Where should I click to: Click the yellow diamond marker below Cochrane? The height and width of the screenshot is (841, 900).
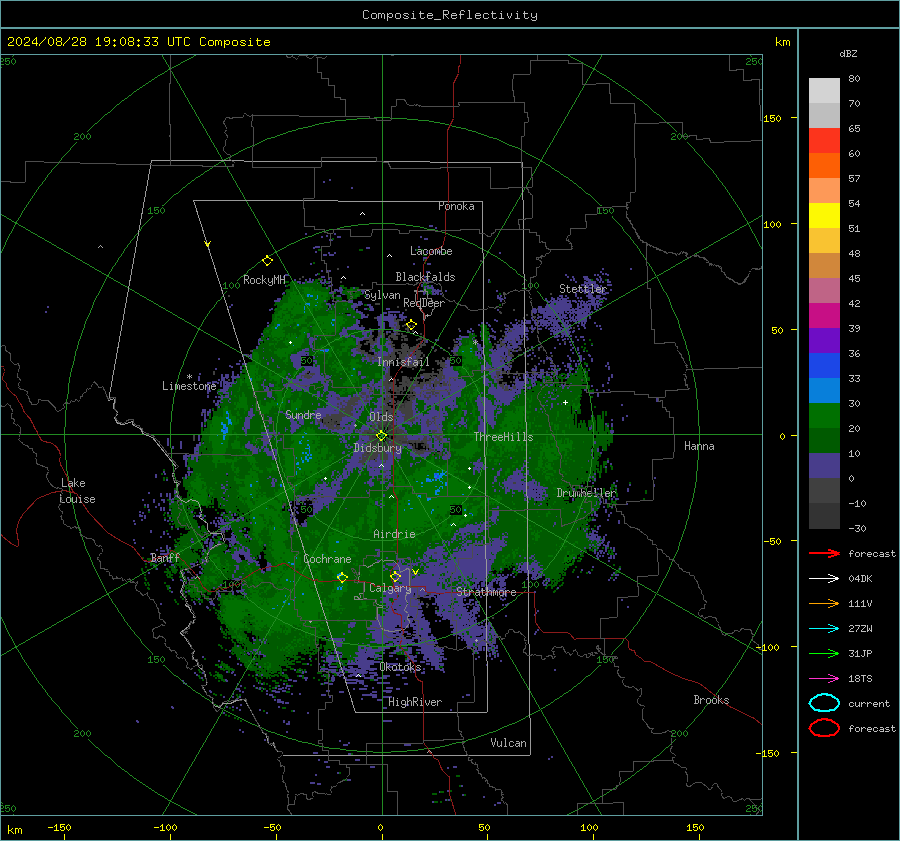click(x=342, y=577)
